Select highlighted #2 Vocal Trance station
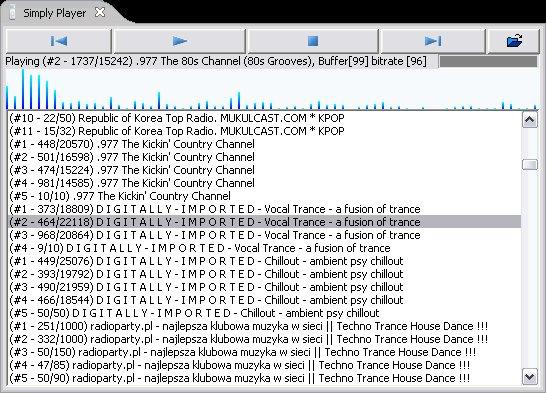Viewport: 546px width, 393px height. coord(264,222)
